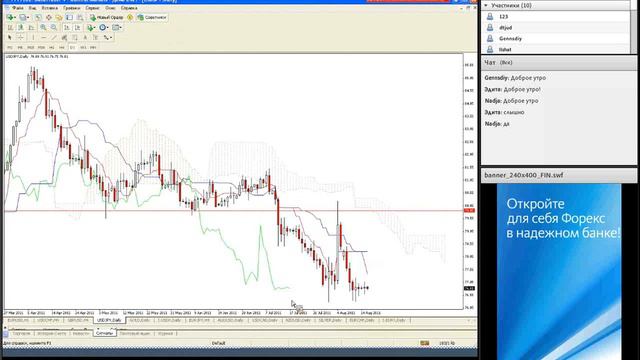This screenshot has height=360, width=640.
Task: Click the Forex bank banner advertisement
Action: [x=559, y=271]
